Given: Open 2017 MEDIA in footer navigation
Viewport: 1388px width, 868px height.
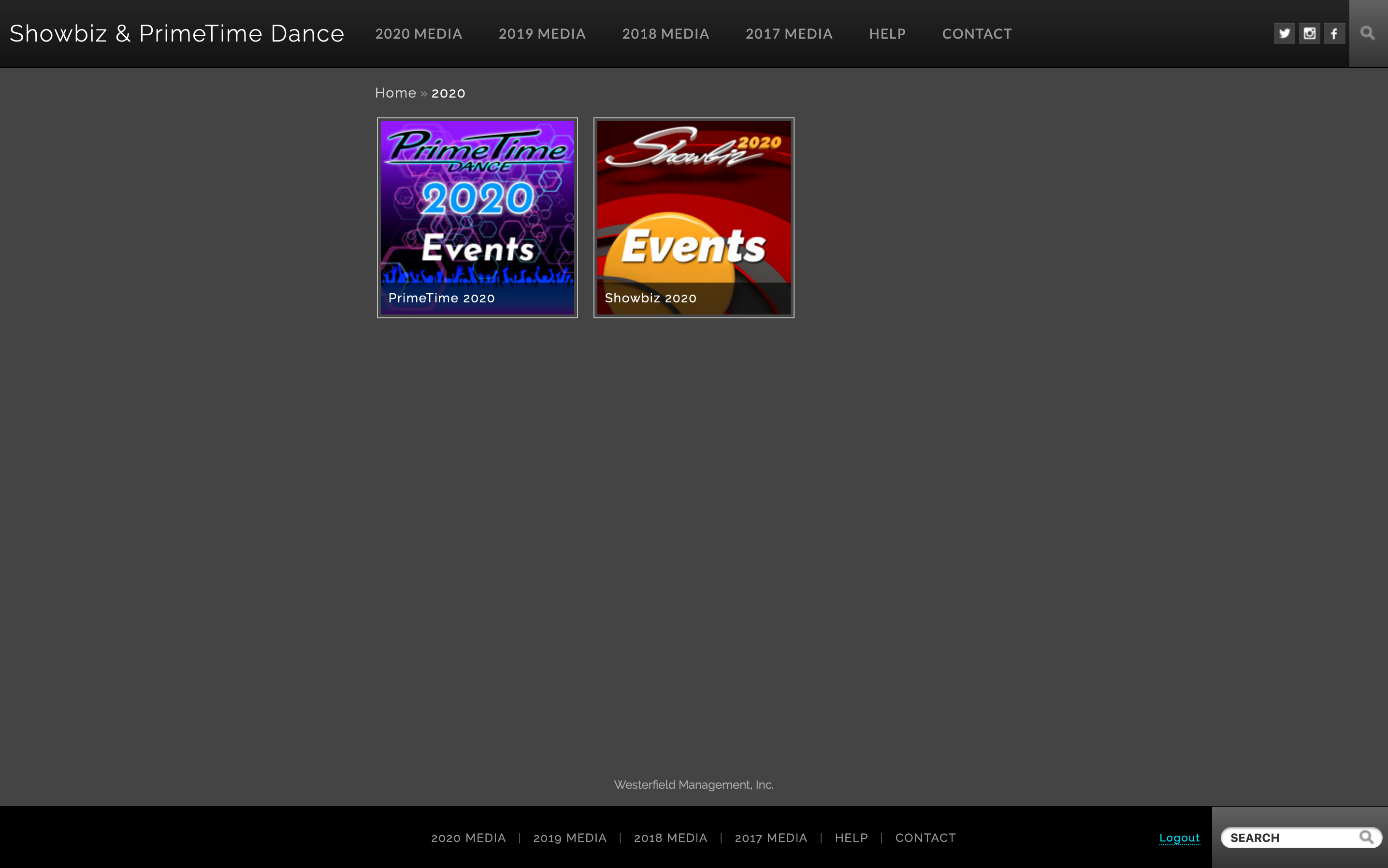Looking at the screenshot, I should coord(771,838).
